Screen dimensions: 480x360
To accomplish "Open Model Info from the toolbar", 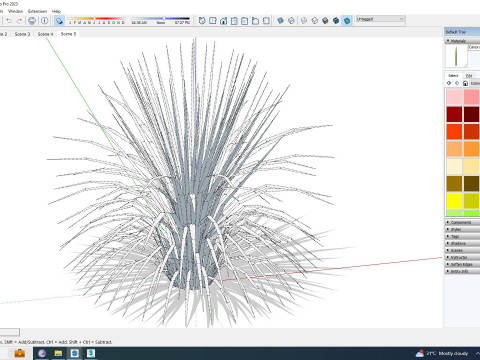I will 45,21.
